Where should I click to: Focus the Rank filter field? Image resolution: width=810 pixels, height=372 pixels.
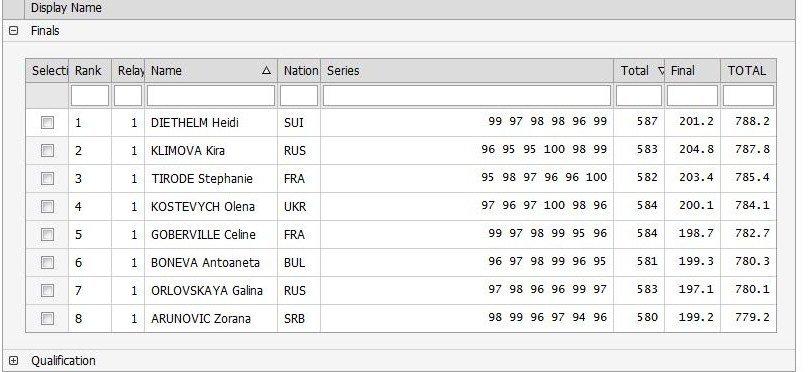coord(90,96)
